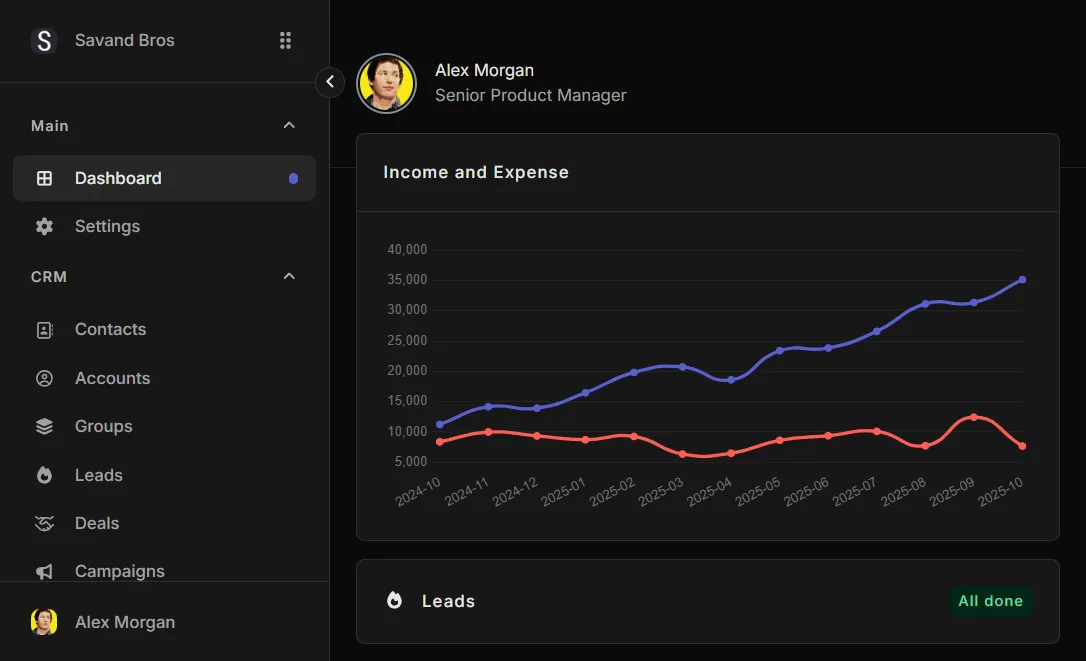Collapse the sidebar with arrow button

(x=330, y=82)
